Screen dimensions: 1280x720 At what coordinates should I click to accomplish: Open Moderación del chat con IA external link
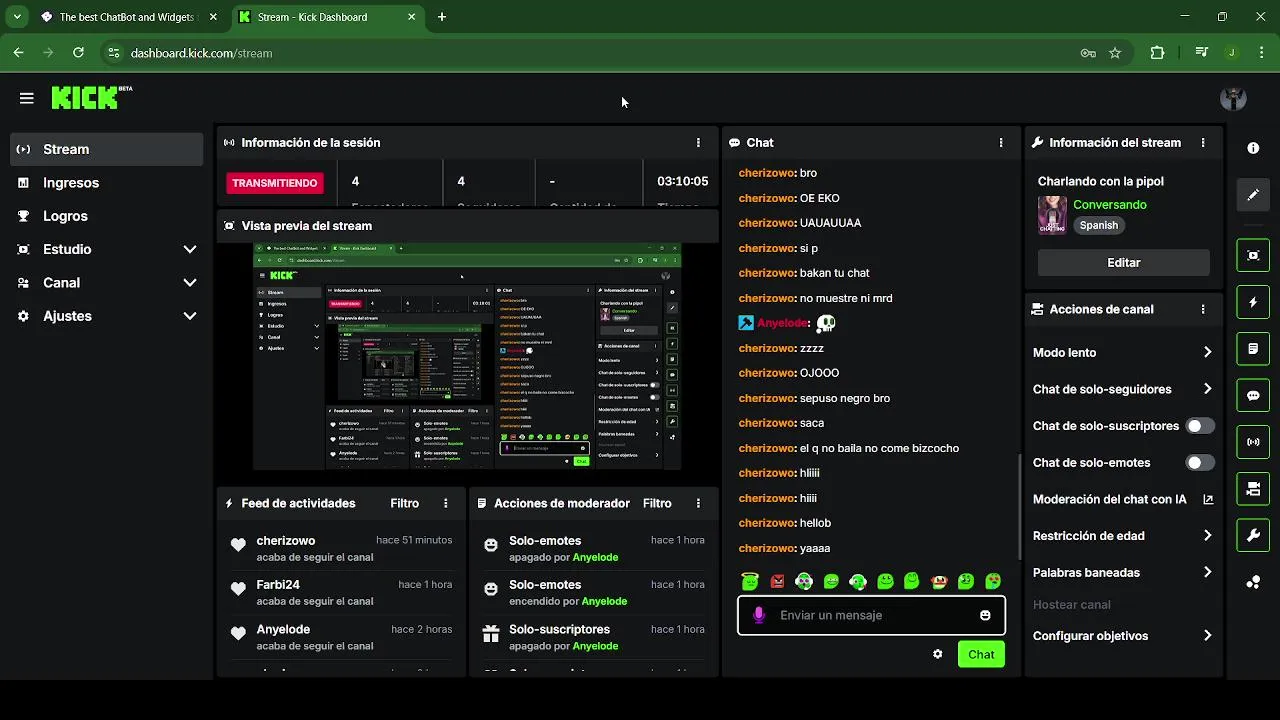point(1208,499)
